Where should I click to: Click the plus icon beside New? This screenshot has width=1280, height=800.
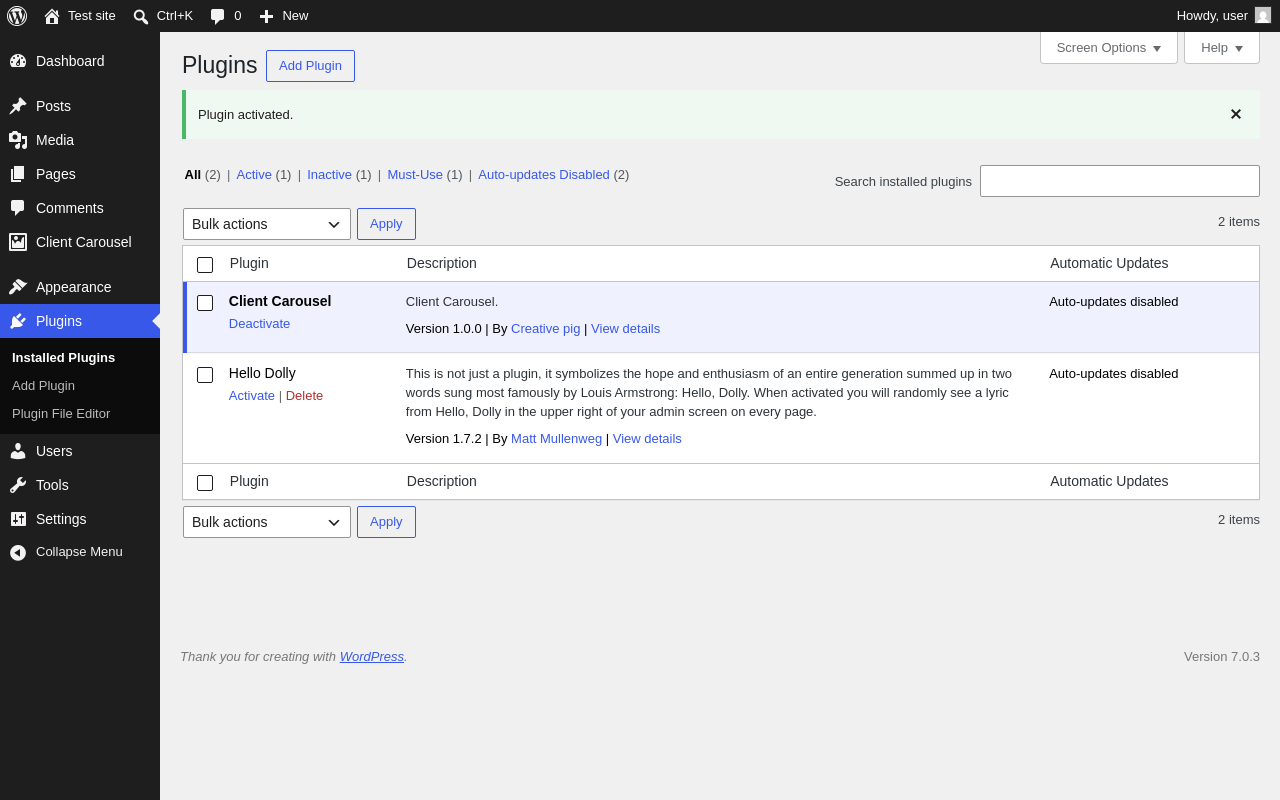pyautogui.click(x=266, y=16)
